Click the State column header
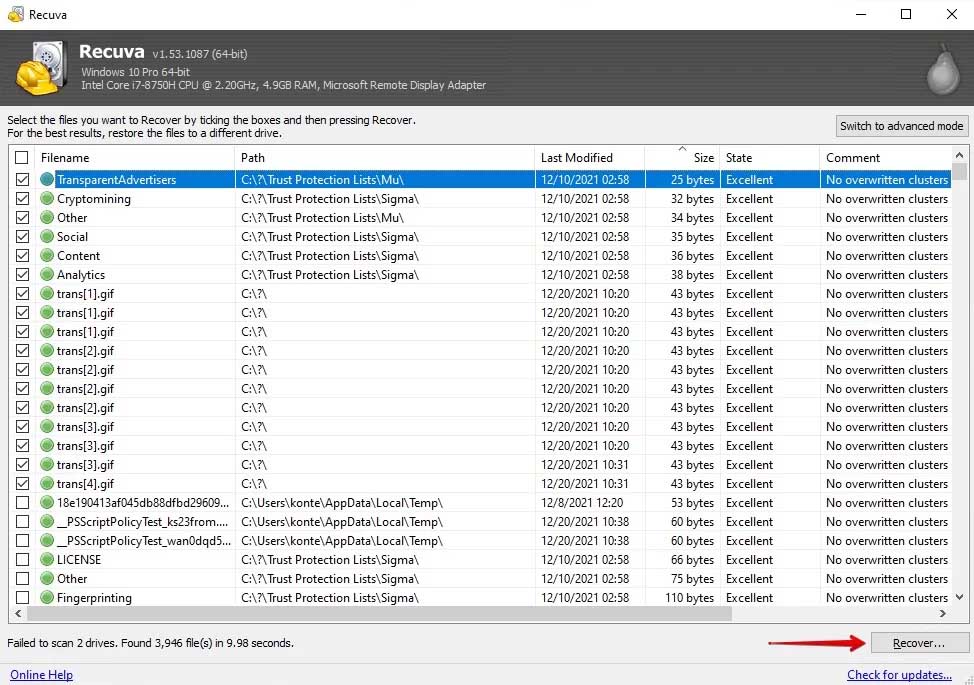 pos(768,158)
